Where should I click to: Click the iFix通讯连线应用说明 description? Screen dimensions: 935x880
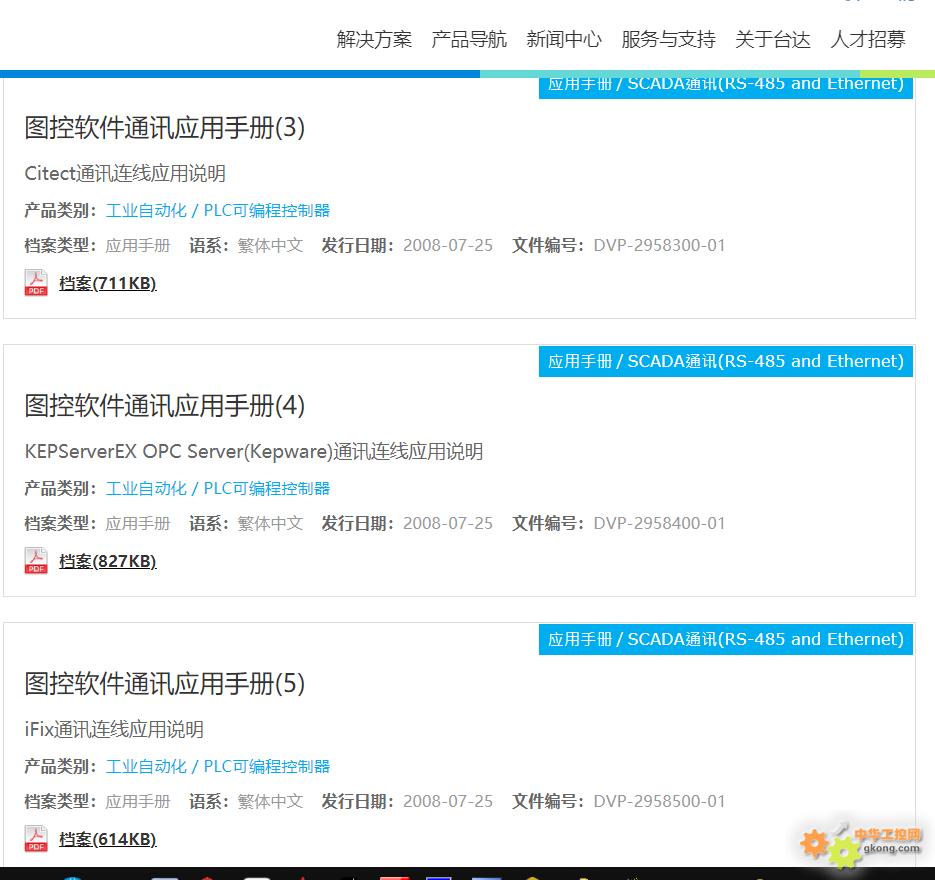[x=114, y=729]
